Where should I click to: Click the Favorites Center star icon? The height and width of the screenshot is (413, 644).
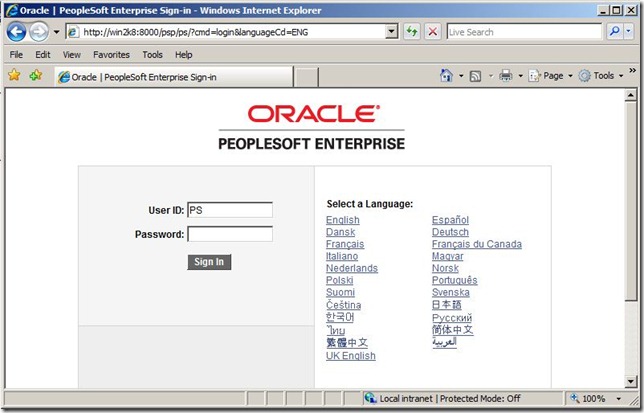click(14, 75)
